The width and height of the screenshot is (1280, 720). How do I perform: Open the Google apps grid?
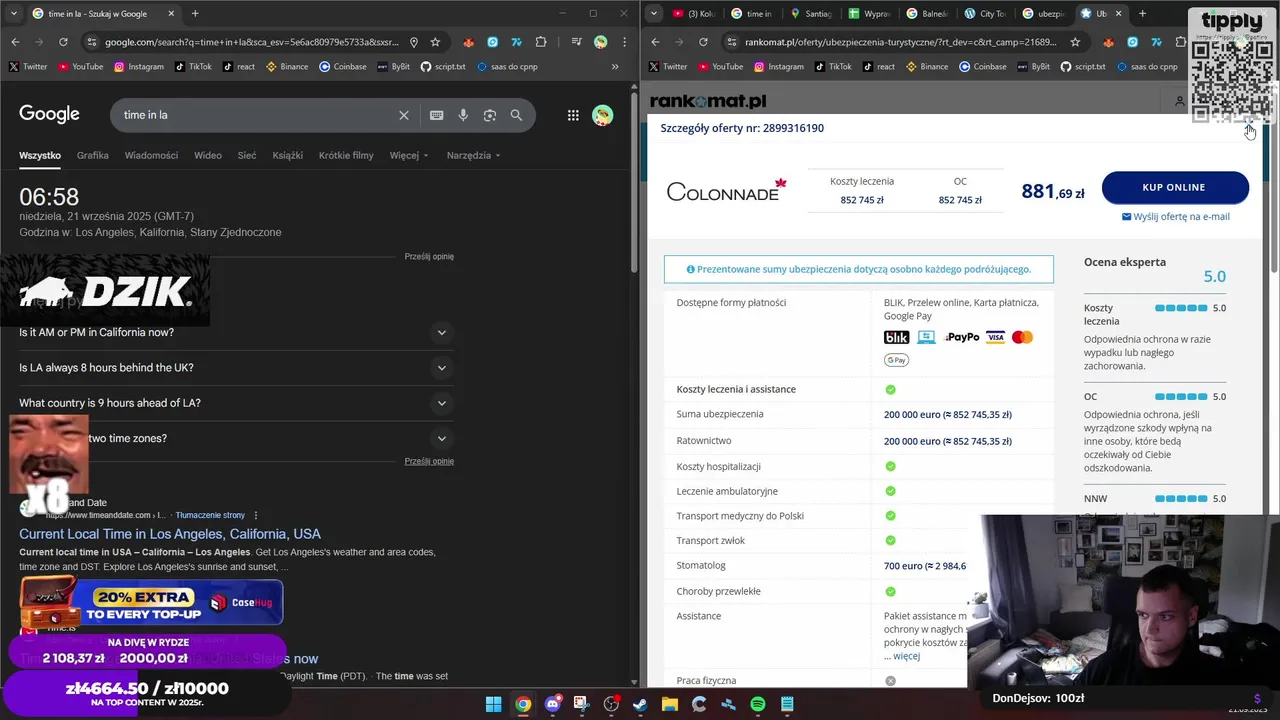point(573,115)
